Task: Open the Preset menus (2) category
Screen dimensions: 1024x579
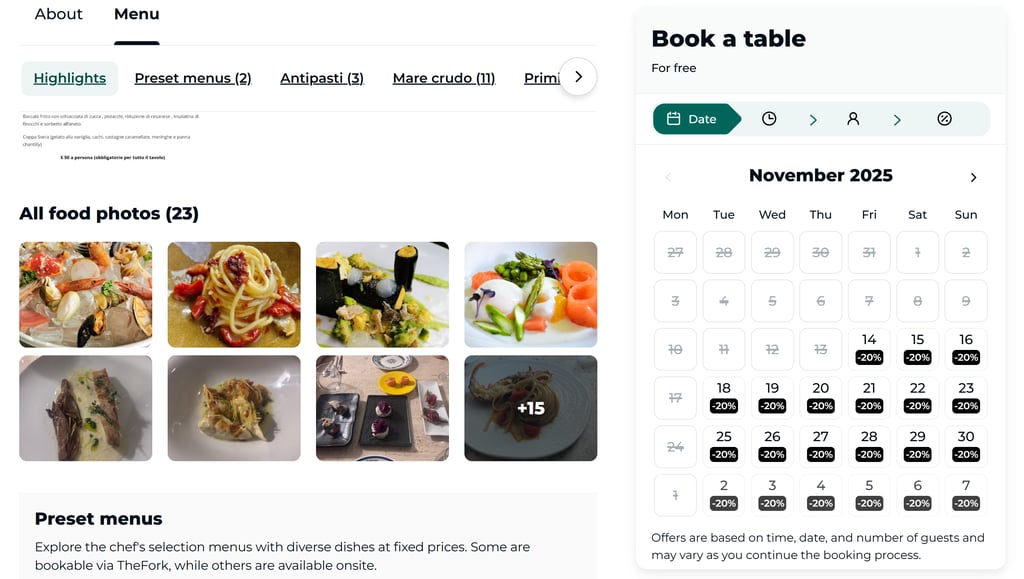Action: tap(193, 77)
